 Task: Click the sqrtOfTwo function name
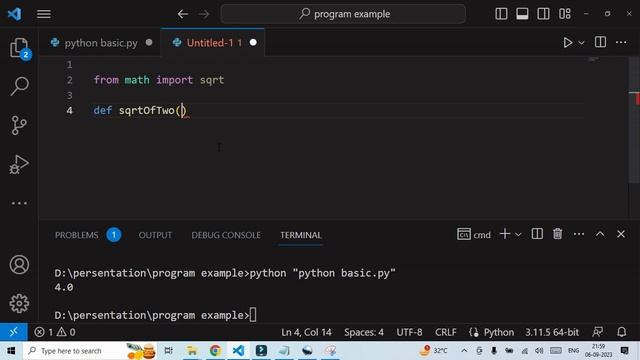(147, 111)
